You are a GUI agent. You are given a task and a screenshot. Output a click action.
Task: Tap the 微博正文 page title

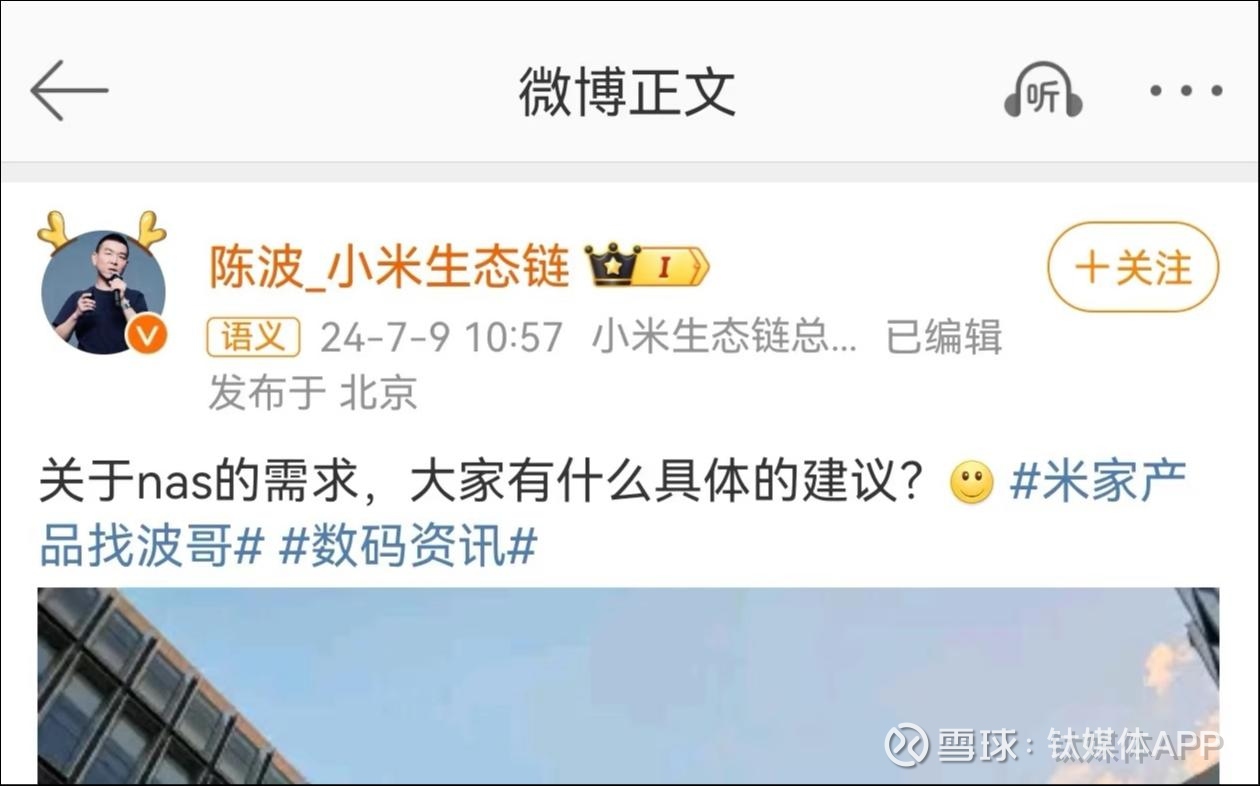tap(627, 91)
